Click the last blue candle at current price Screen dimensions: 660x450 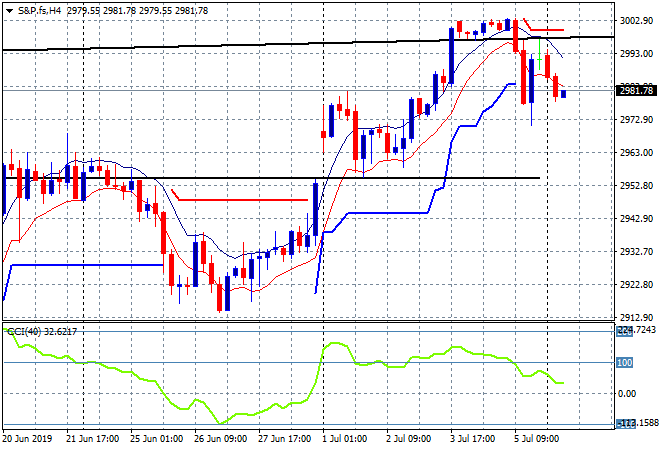[x=564, y=94]
